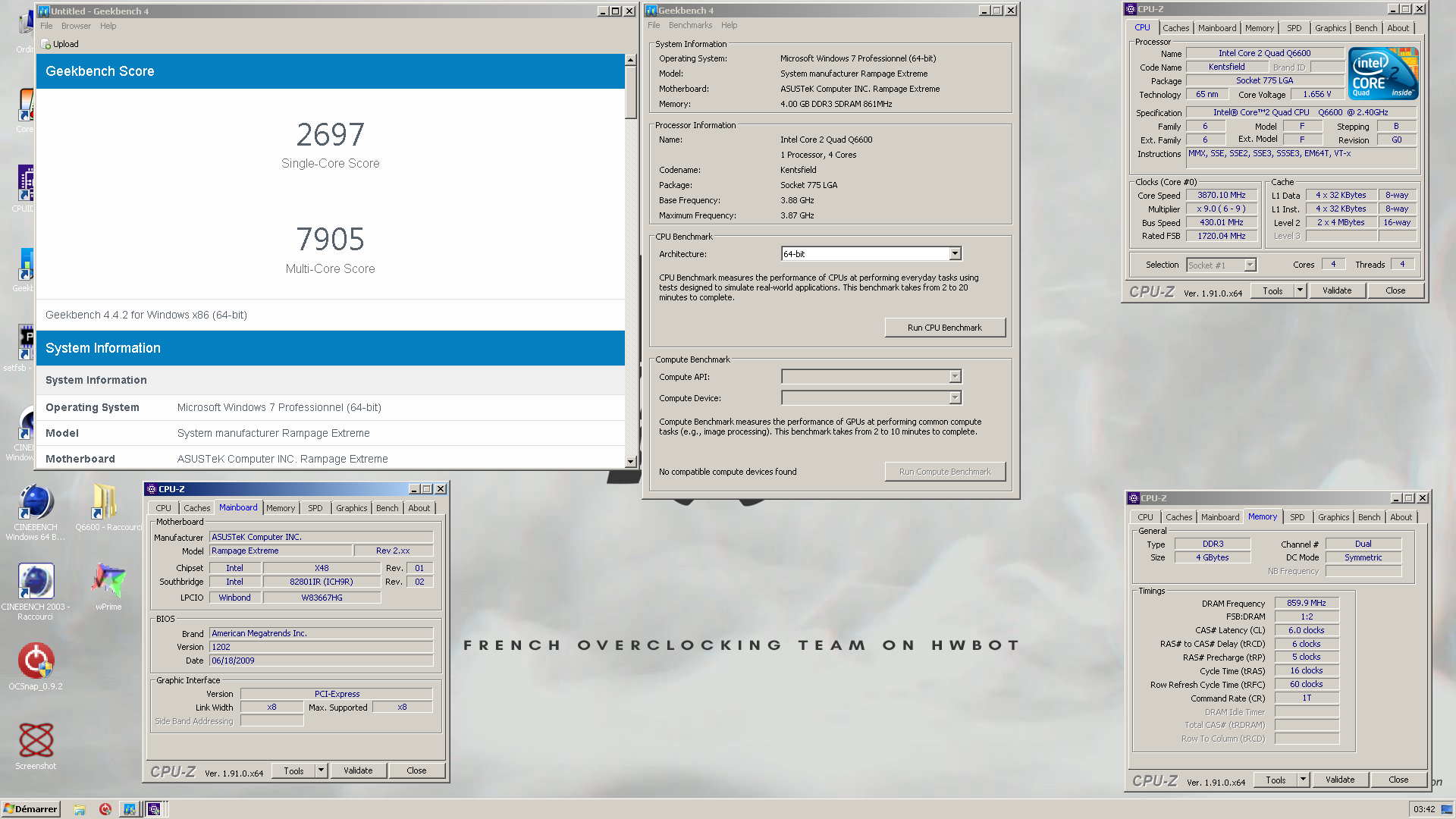Click the Démarrer start button

tap(30, 809)
